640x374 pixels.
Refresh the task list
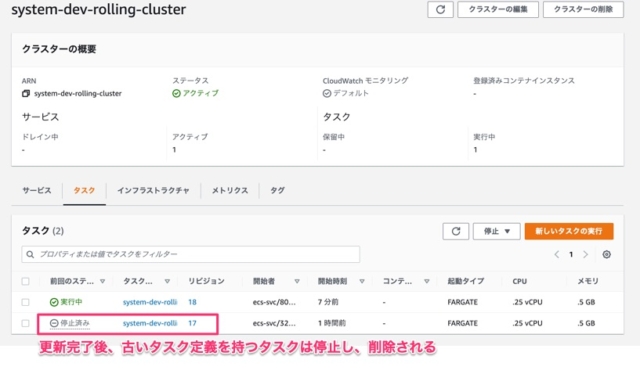456,231
